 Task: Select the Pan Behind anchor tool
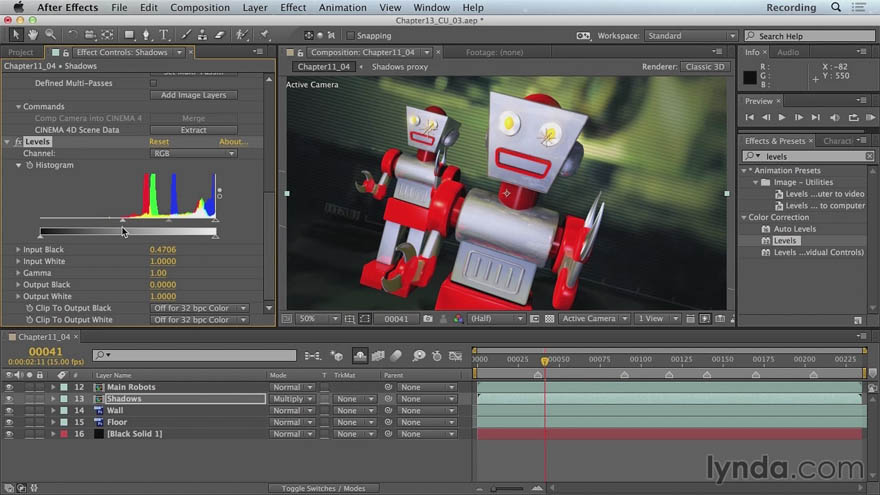tap(107, 35)
